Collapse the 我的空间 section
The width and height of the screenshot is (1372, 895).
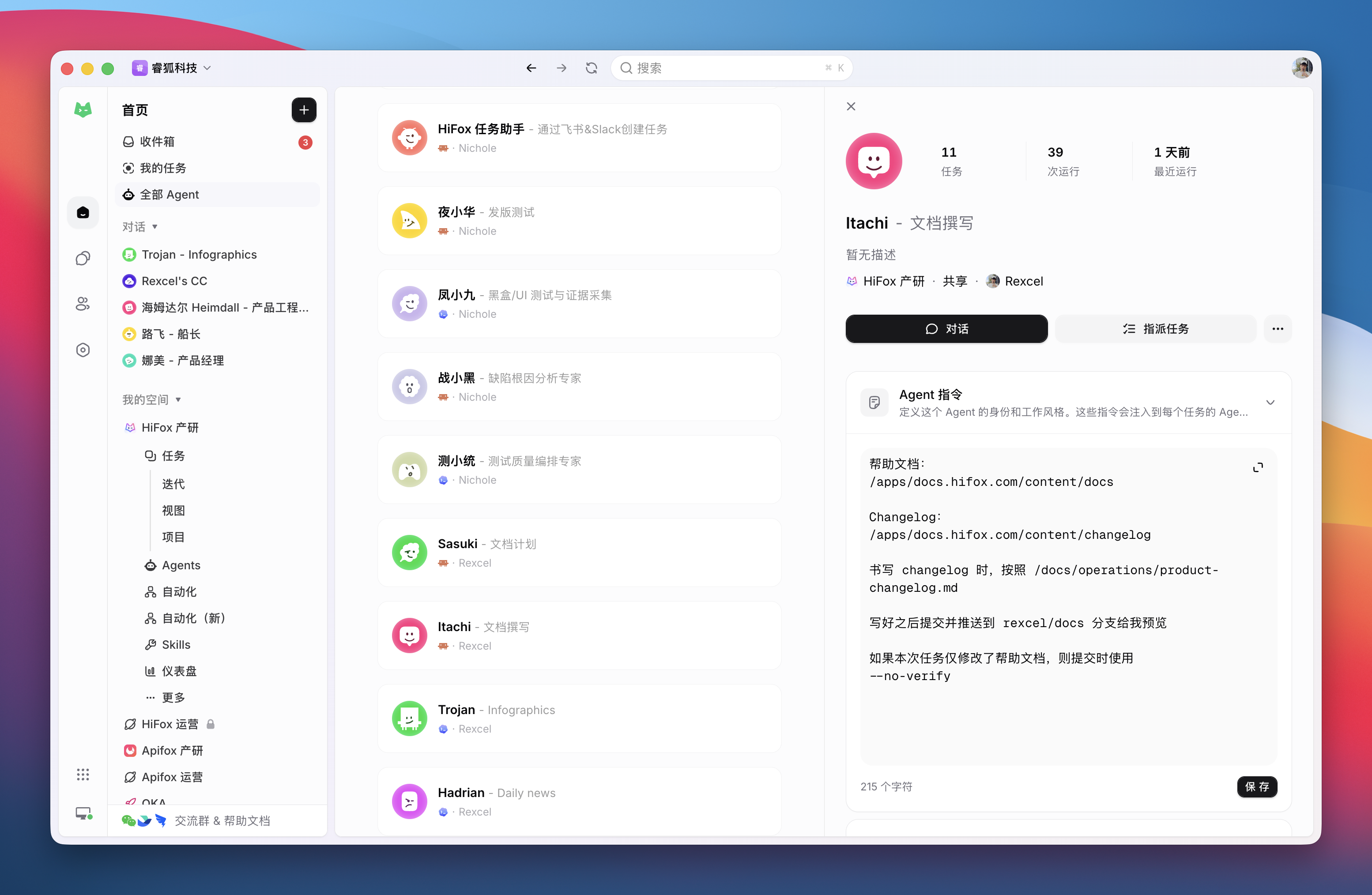[151, 399]
